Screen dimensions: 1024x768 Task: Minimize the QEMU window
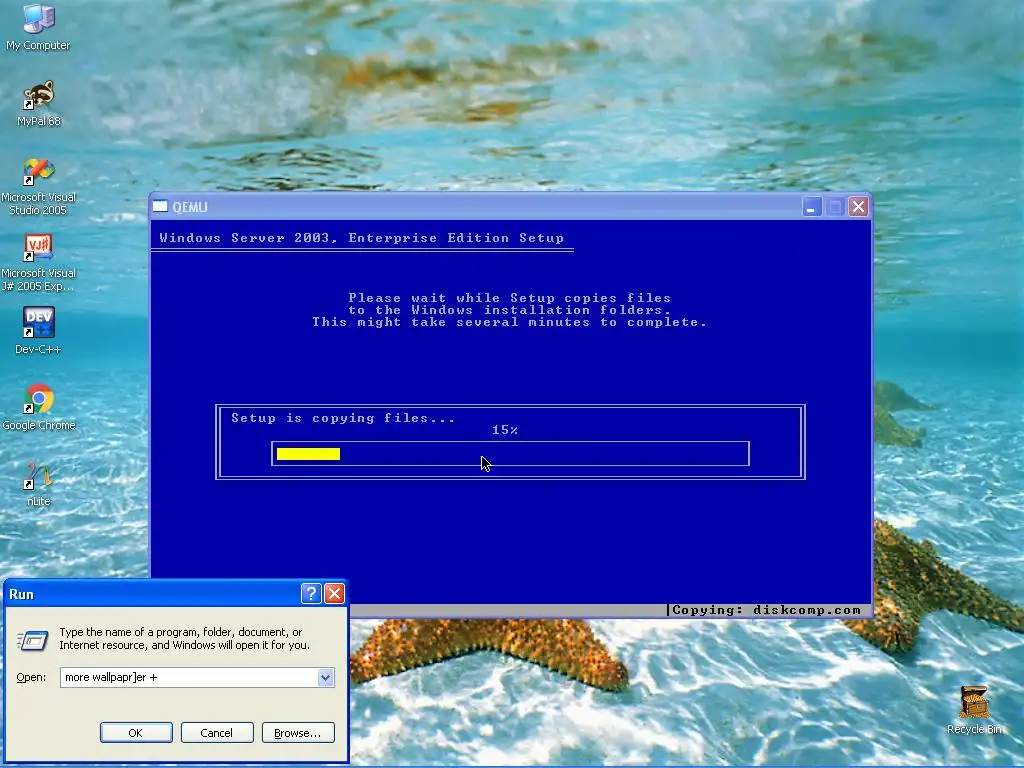[811, 207]
